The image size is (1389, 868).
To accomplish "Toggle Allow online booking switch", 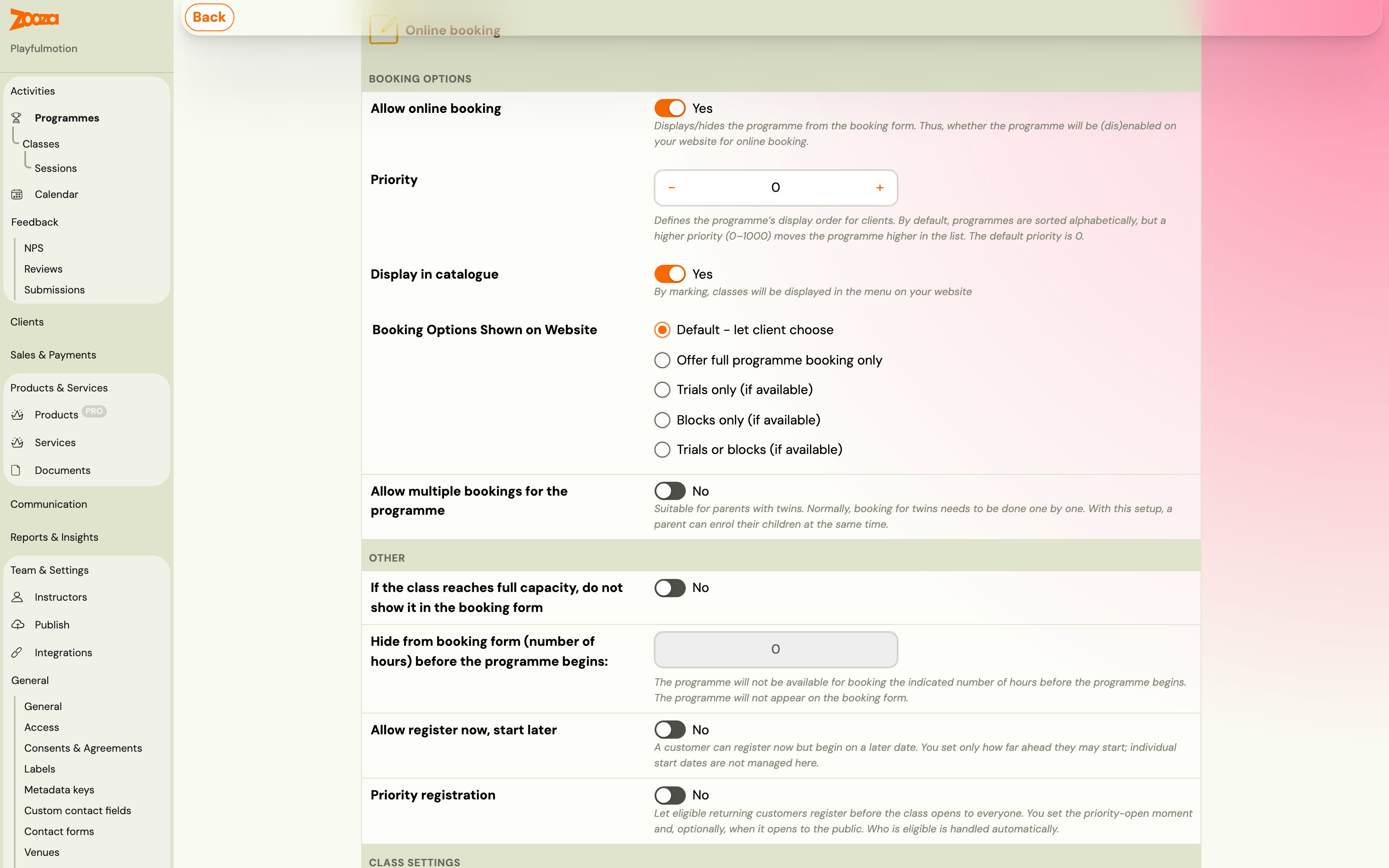I will [x=670, y=108].
